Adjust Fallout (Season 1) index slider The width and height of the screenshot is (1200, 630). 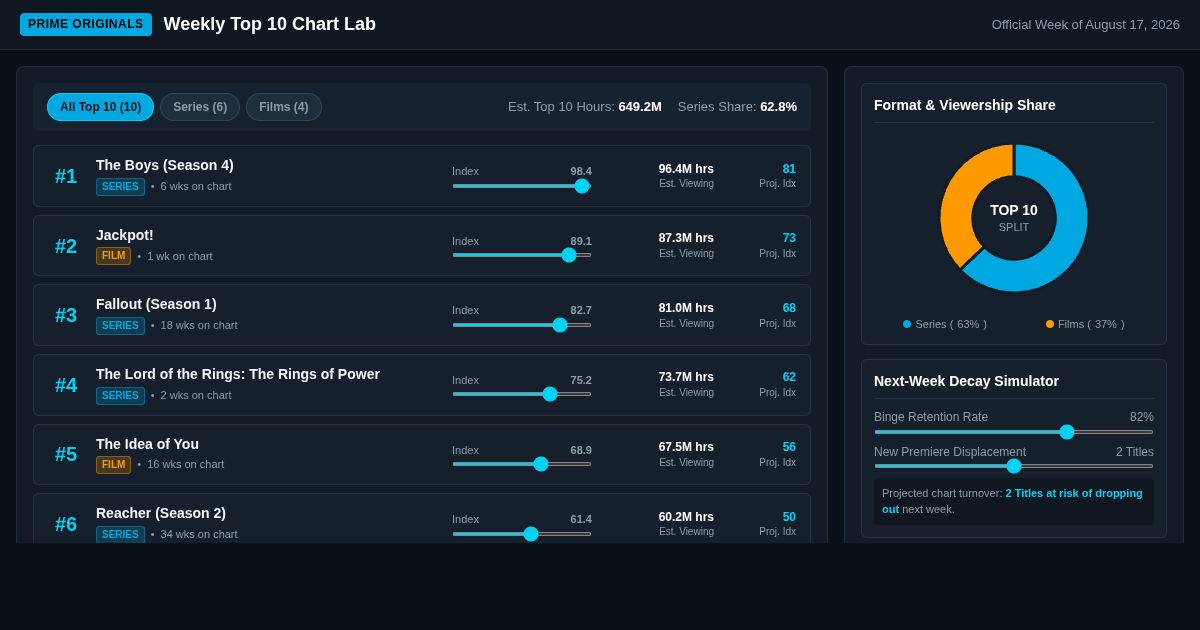pos(522,325)
